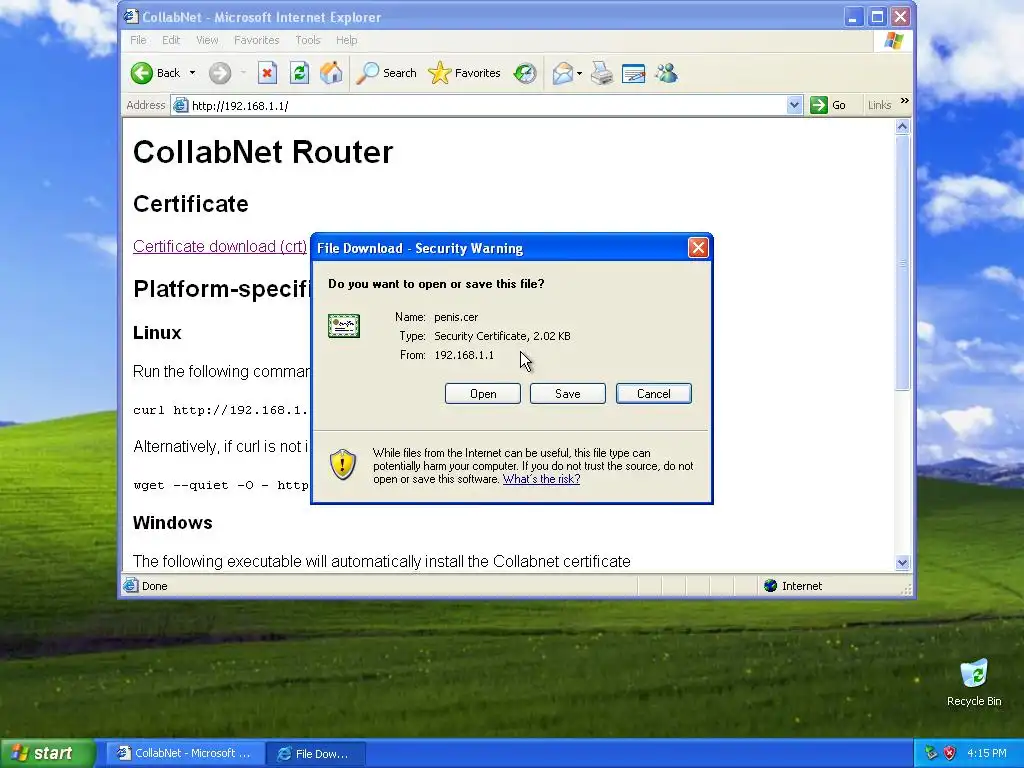1024x768 pixels.
Task: Open the Help menu
Action: 346,40
